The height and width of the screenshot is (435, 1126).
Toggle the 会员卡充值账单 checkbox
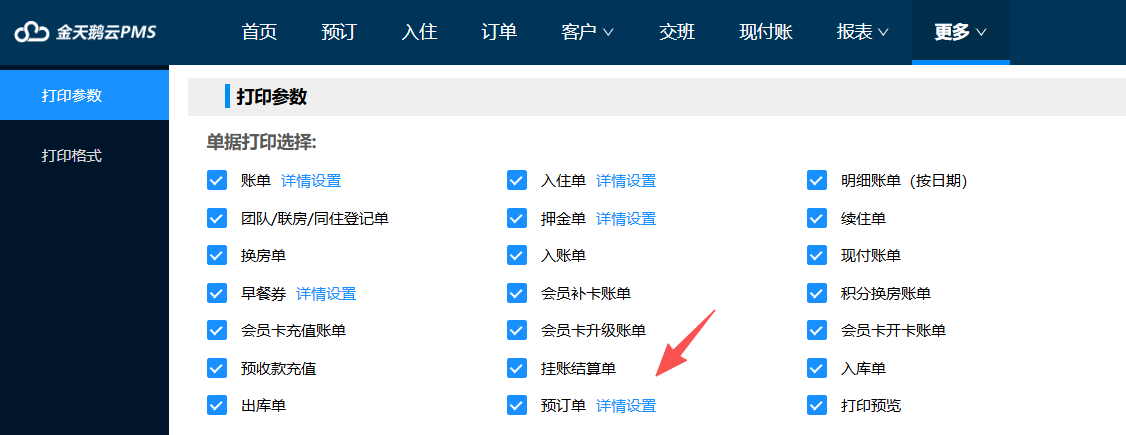217,330
